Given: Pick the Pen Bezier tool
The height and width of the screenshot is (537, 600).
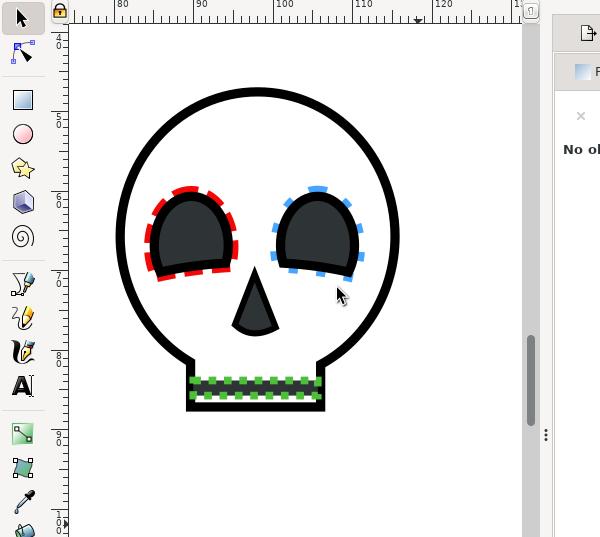Looking at the screenshot, I should (22, 318).
